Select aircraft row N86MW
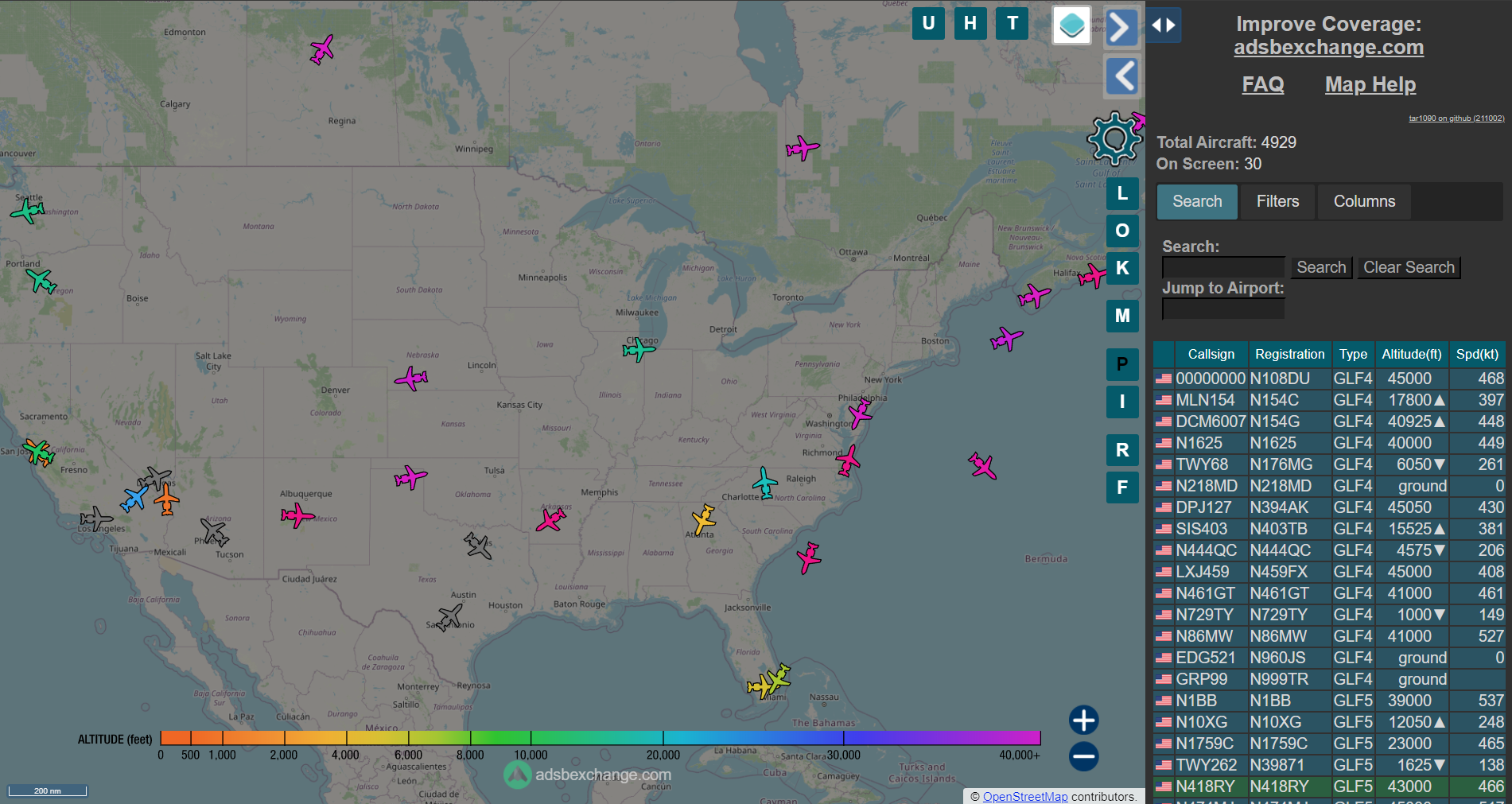1512x804 pixels. [1329, 636]
